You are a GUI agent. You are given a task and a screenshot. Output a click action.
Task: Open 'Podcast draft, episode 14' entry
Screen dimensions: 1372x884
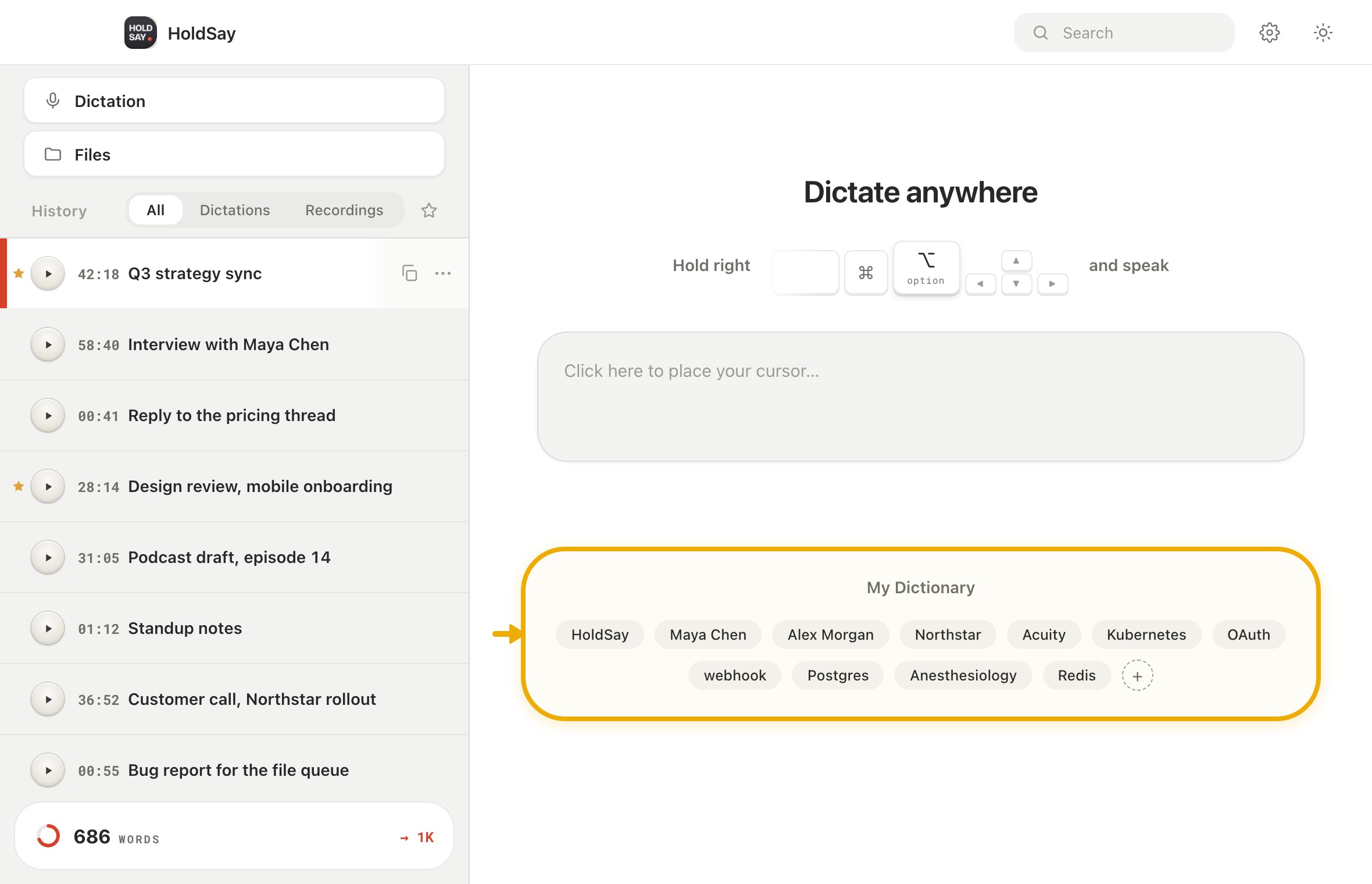pyautogui.click(x=234, y=557)
